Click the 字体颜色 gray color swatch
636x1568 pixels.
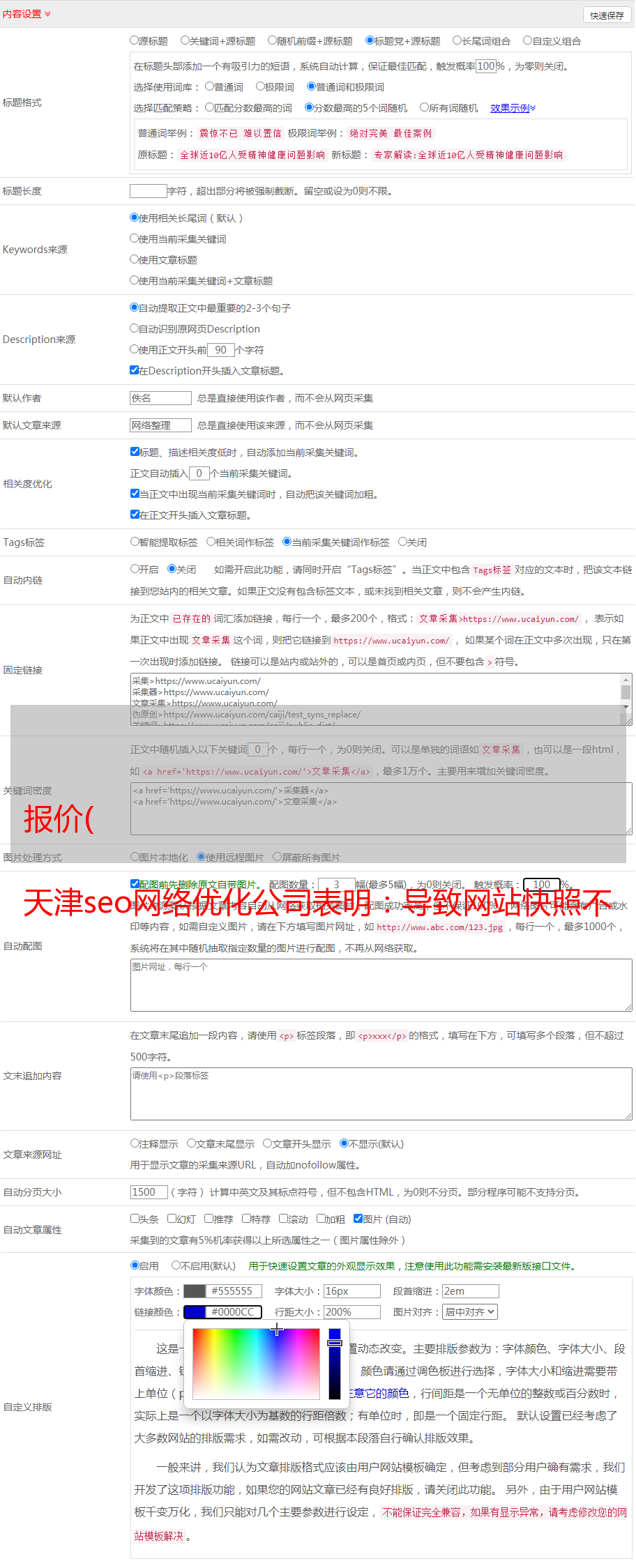pyautogui.click(x=195, y=1291)
